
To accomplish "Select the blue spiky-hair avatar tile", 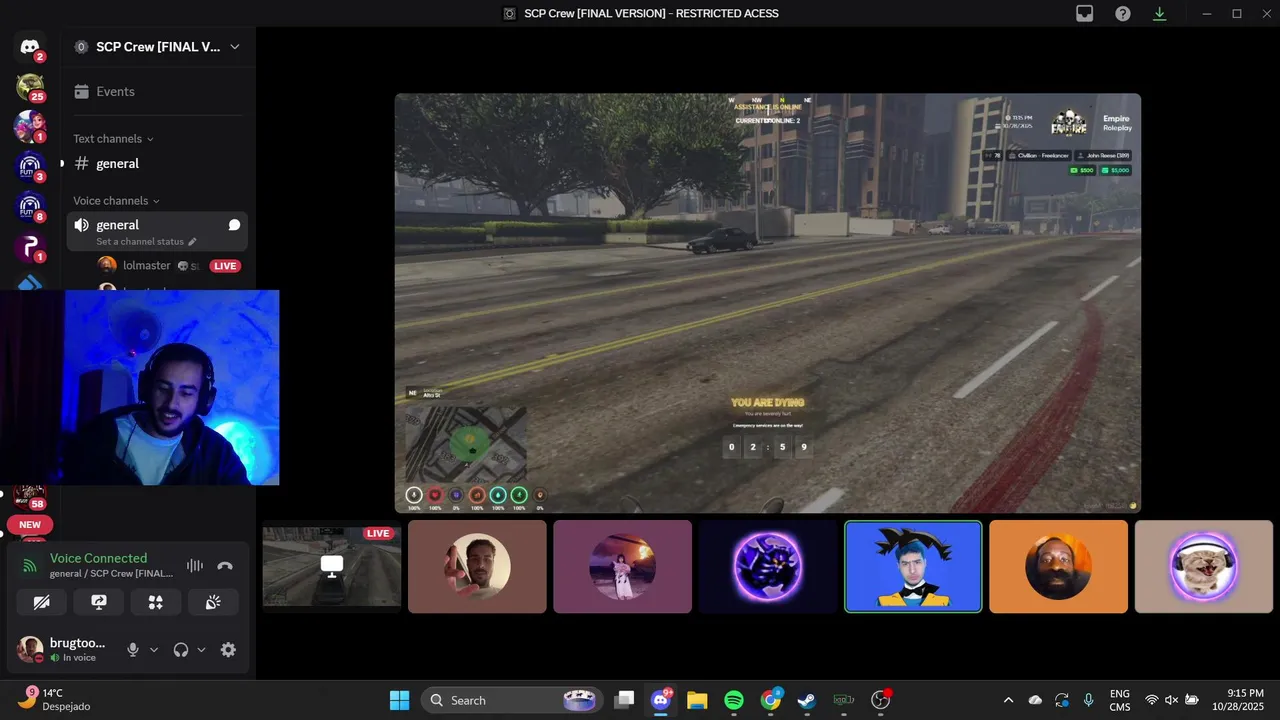I will [x=913, y=566].
